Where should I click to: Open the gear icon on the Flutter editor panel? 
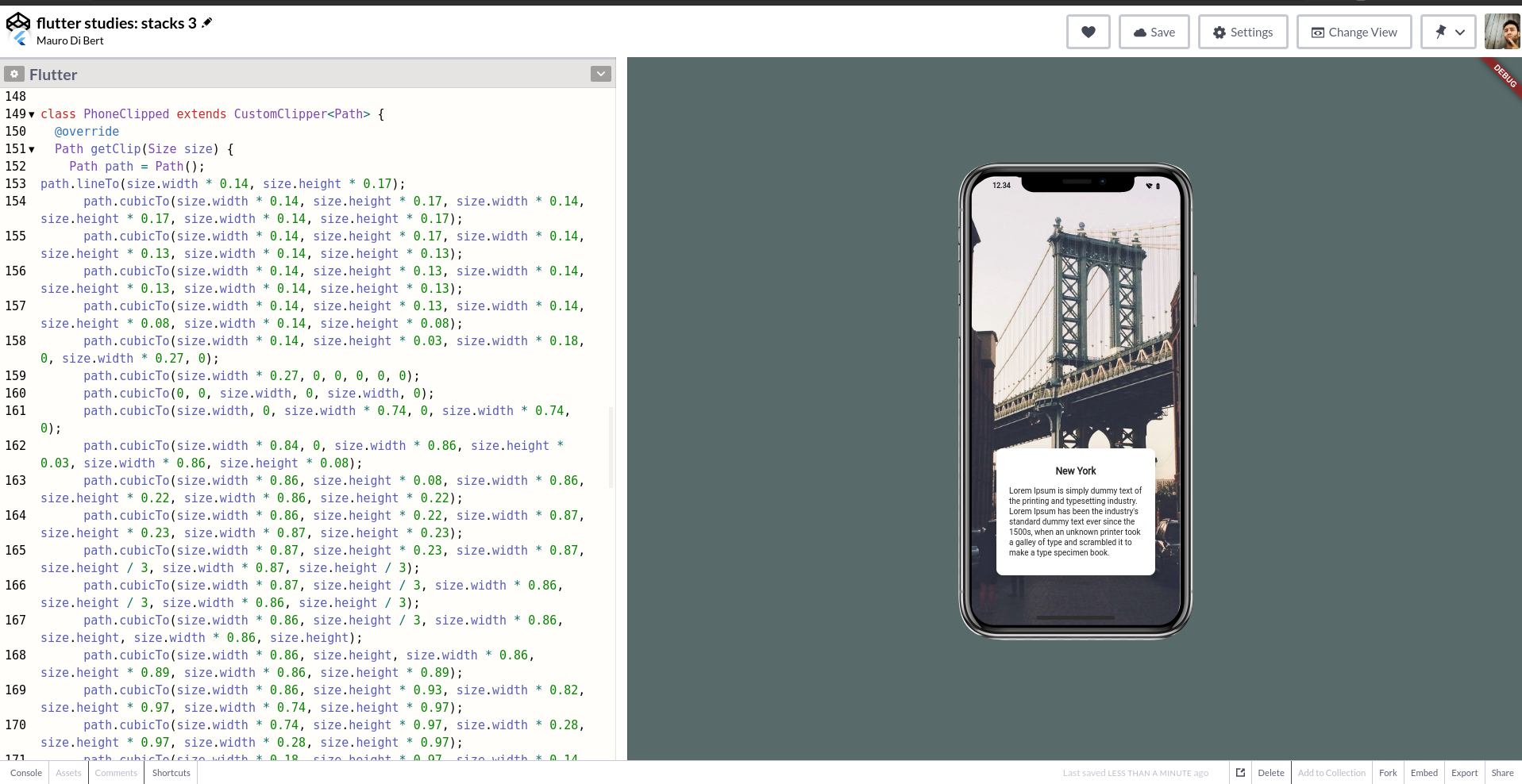click(x=13, y=74)
